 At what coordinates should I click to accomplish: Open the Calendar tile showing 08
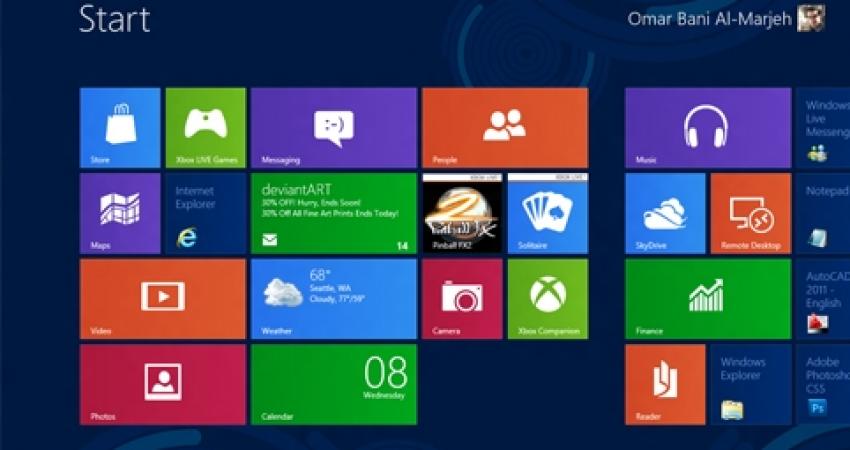click(x=333, y=384)
